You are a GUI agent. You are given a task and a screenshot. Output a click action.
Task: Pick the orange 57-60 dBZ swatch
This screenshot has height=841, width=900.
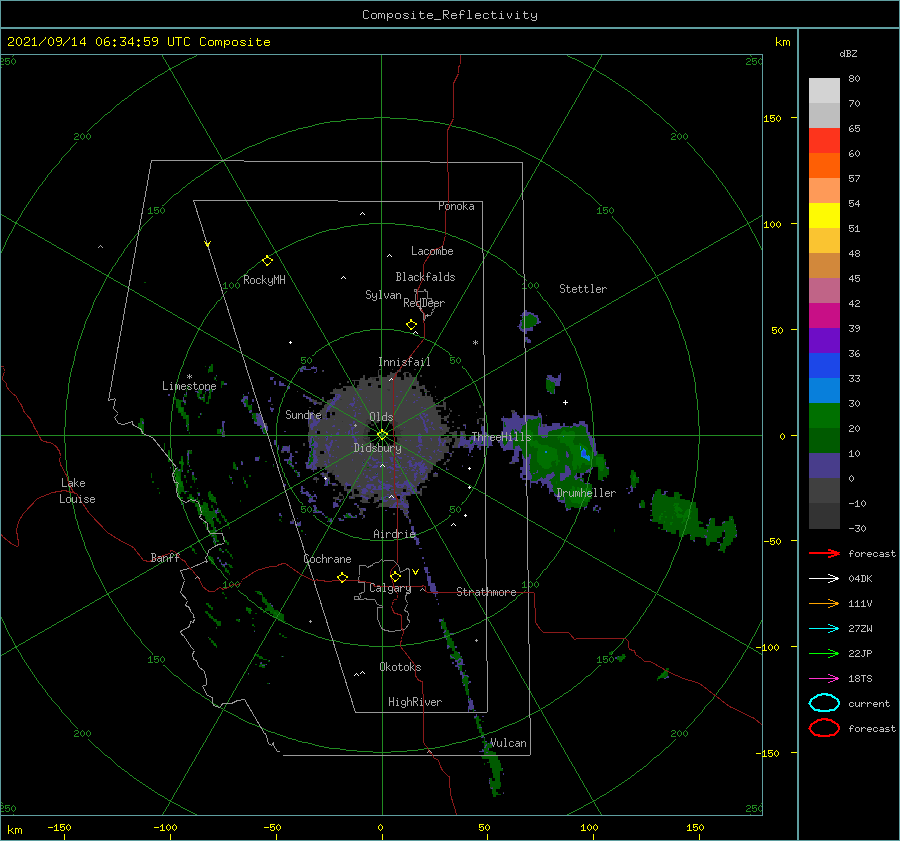tap(824, 165)
